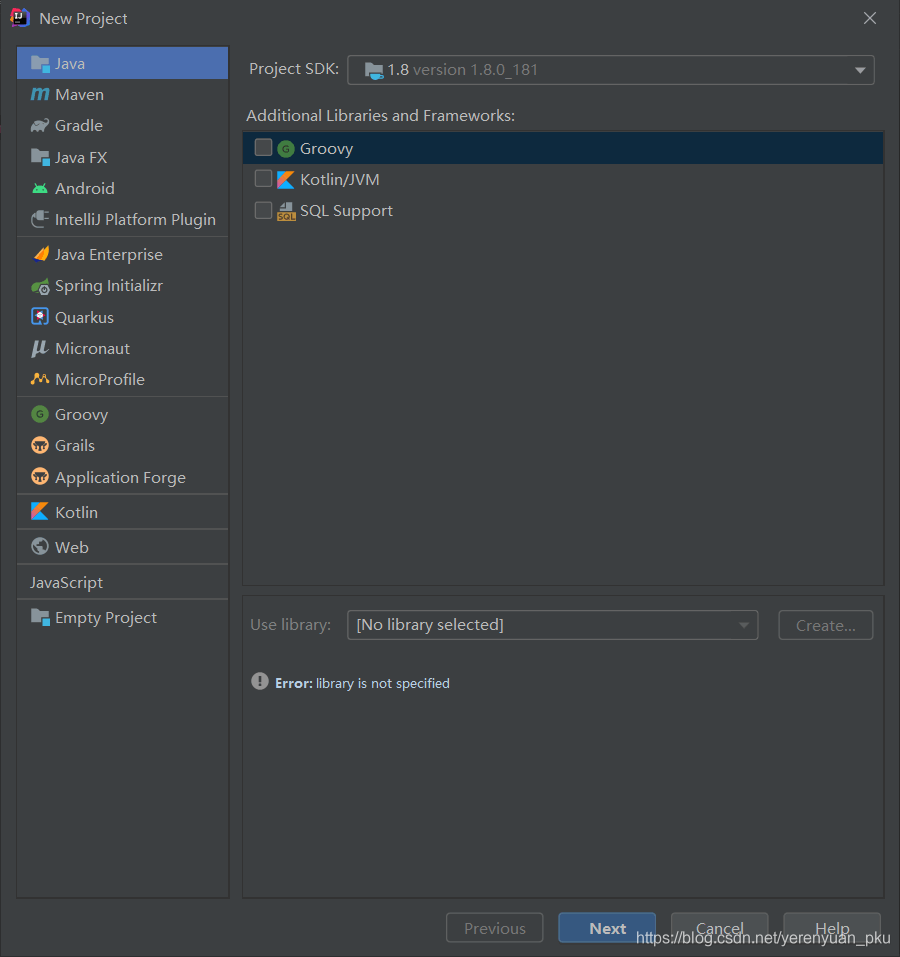
Task: Click the SQL Support icon
Action: pos(286,211)
